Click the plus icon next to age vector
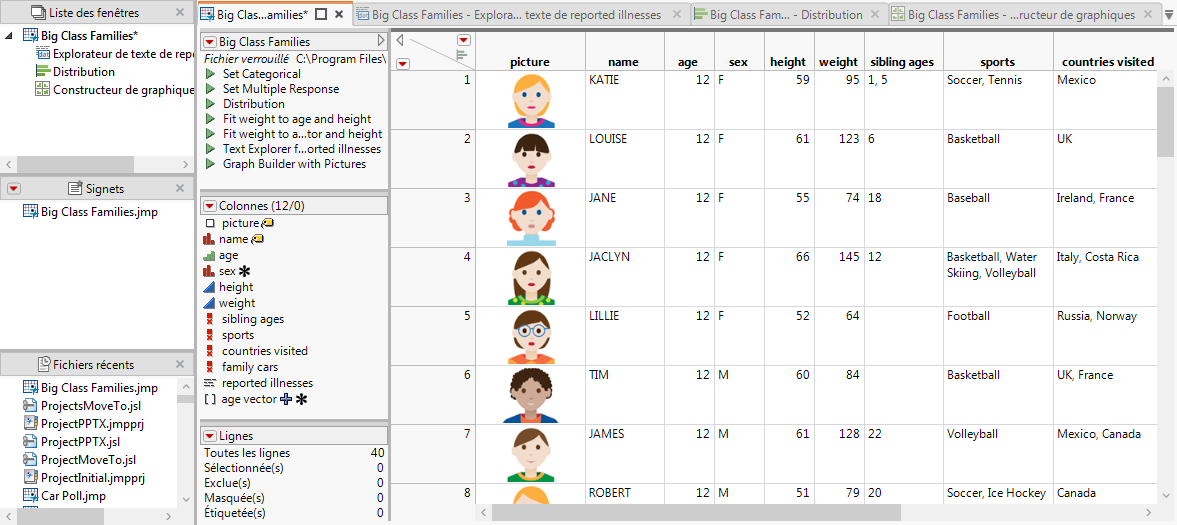 (x=286, y=399)
